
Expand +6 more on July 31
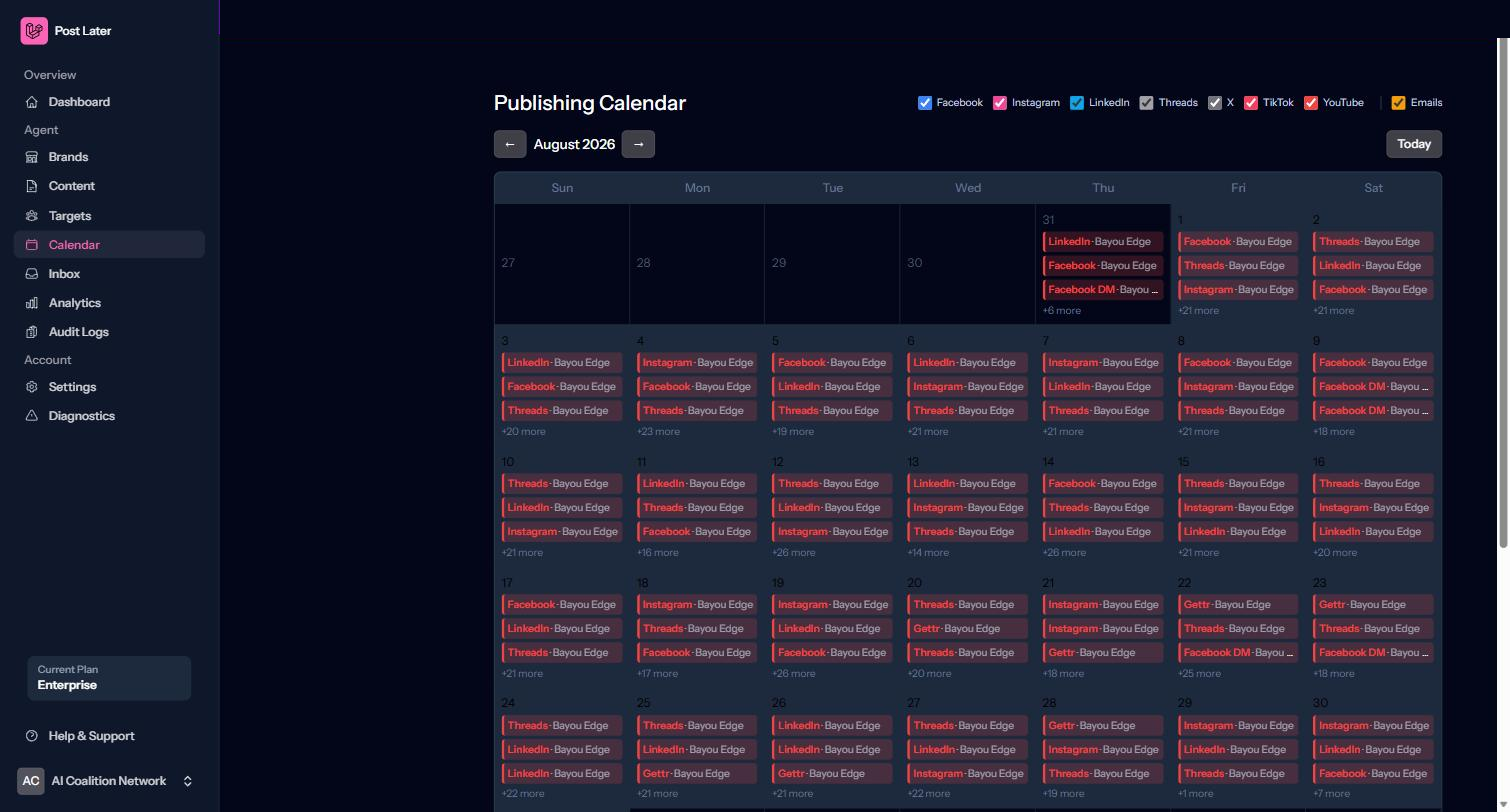[x=1062, y=311]
